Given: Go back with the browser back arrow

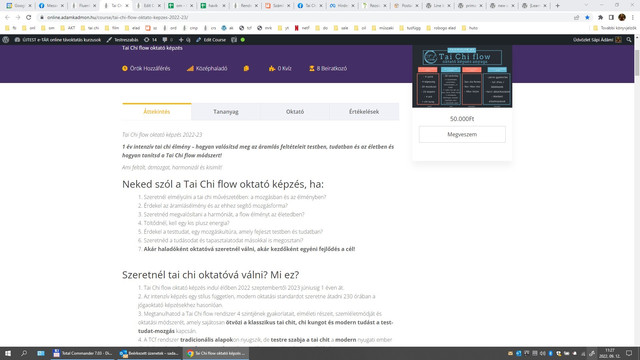Looking at the screenshot, I should click(7, 17).
